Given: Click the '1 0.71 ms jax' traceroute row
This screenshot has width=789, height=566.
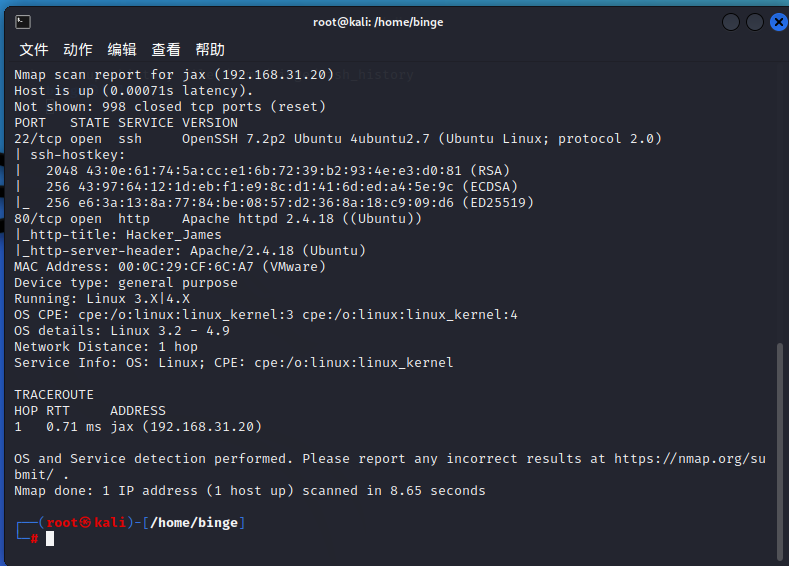Looking at the screenshot, I should (138, 427).
